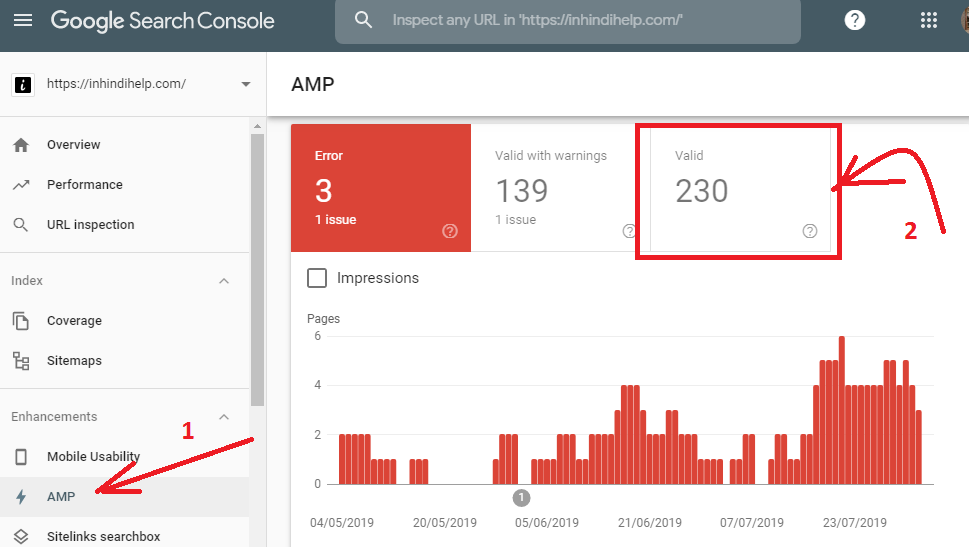Viewport: 969px width, 547px height.
Task: Open help tooltip in Error card
Action: (x=450, y=231)
